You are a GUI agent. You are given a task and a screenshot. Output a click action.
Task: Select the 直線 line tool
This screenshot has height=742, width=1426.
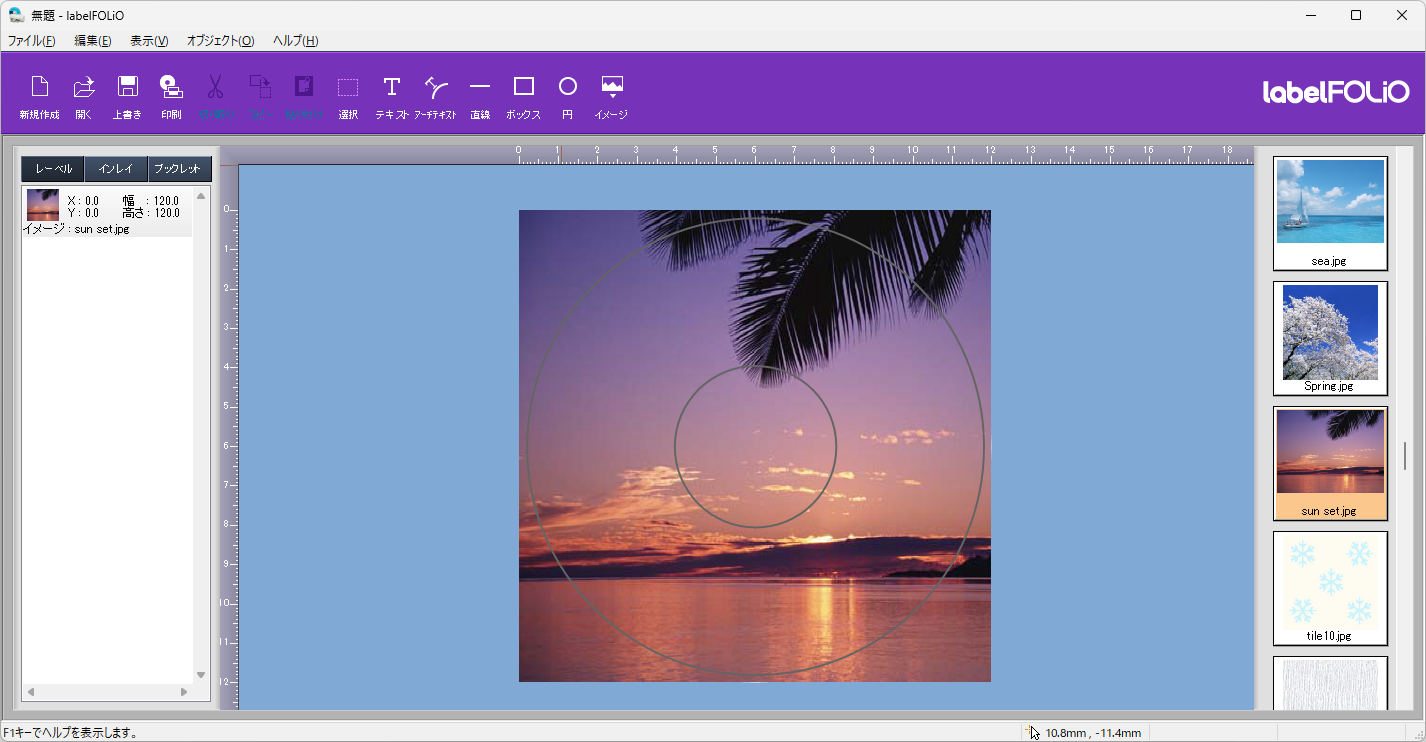point(480,97)
